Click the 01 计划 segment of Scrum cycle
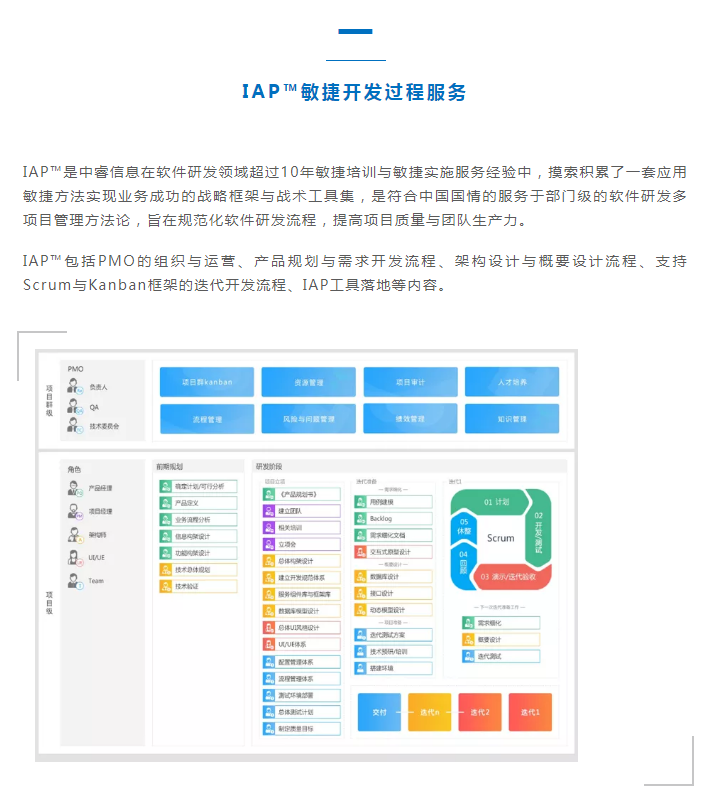Viewport: 710px width, 803px height. coord(497,501)
